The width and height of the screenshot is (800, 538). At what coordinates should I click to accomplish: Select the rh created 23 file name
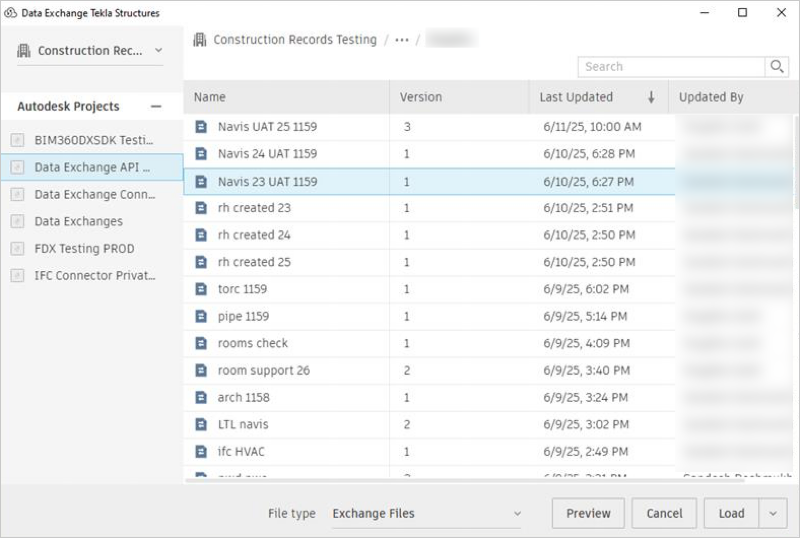(x=254, y=208)
